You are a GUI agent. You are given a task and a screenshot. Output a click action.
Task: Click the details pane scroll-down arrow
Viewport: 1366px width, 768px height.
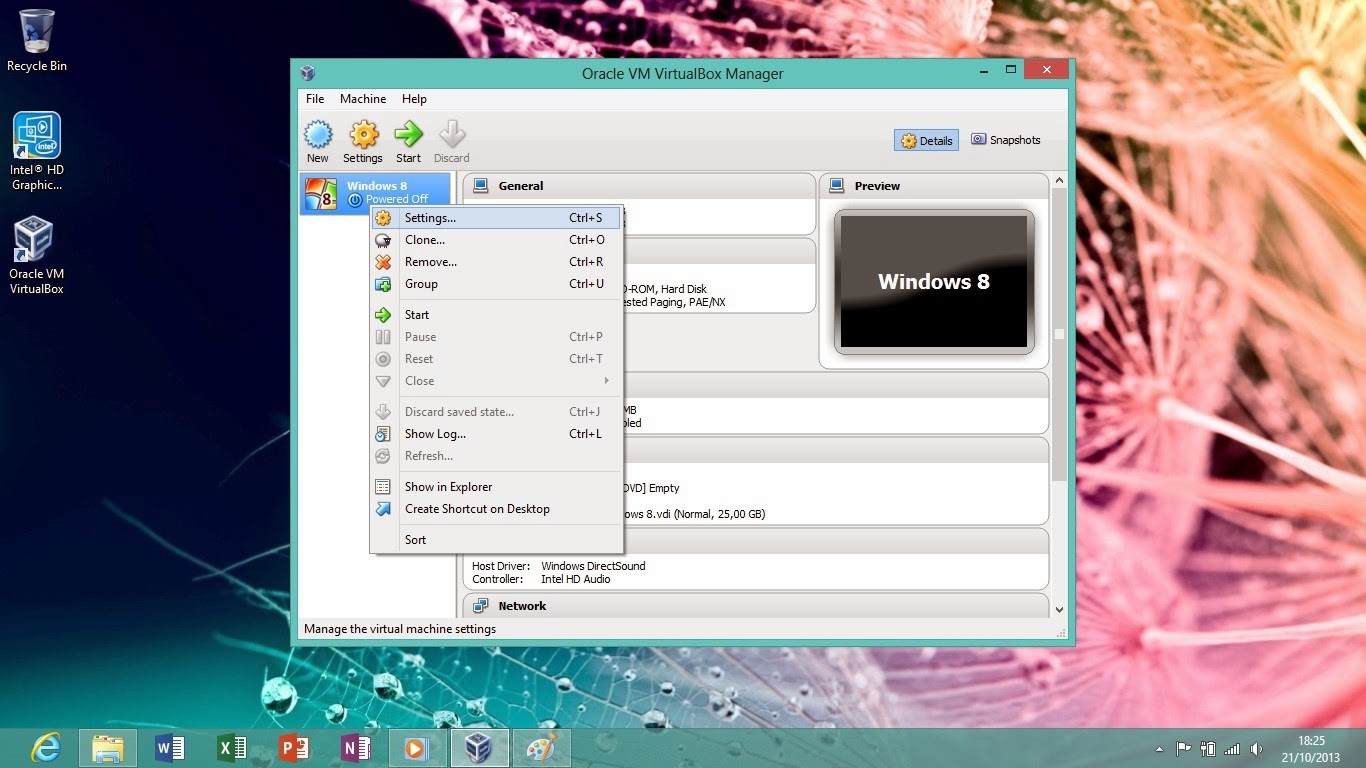(1059, 609)
